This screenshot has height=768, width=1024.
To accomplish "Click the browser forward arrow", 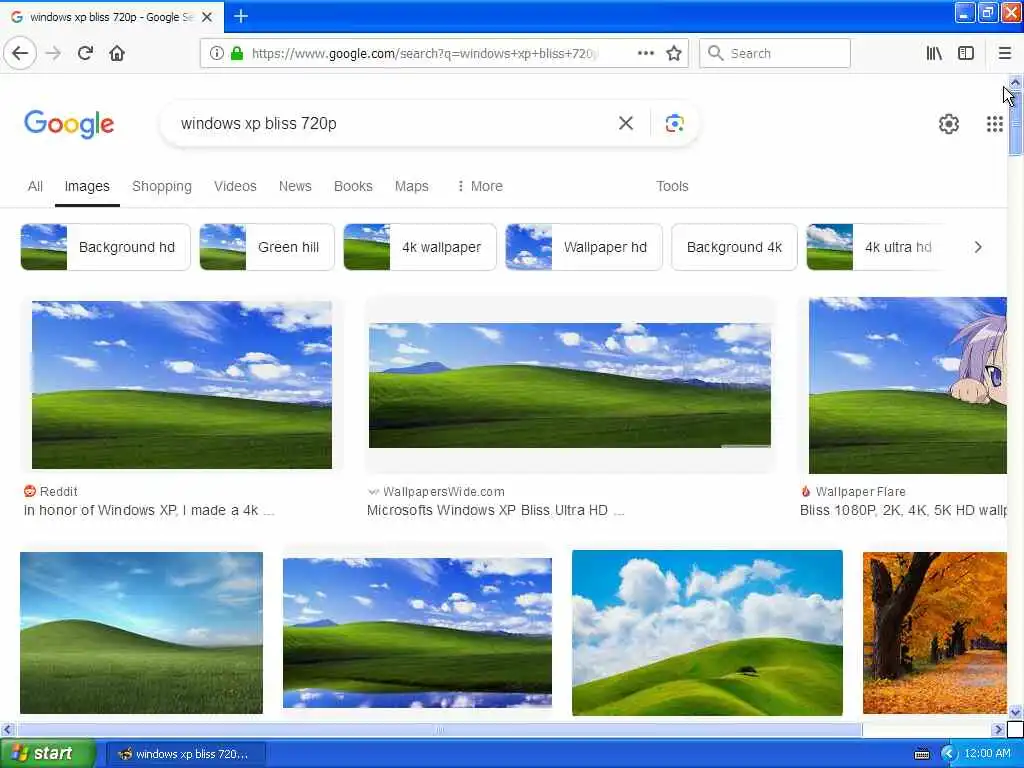I will 54,53.
